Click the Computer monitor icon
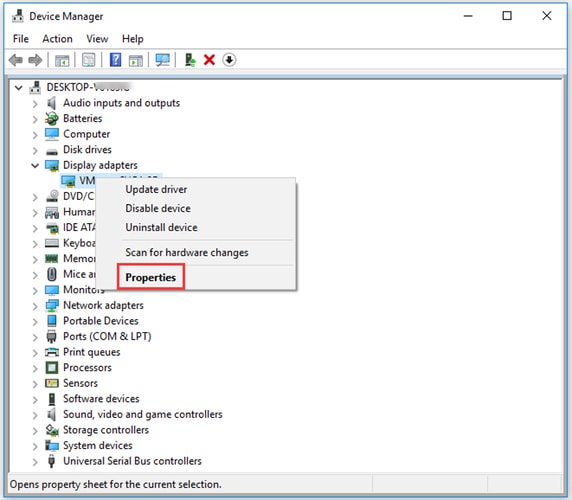572x500 pixels. [52, 134]
